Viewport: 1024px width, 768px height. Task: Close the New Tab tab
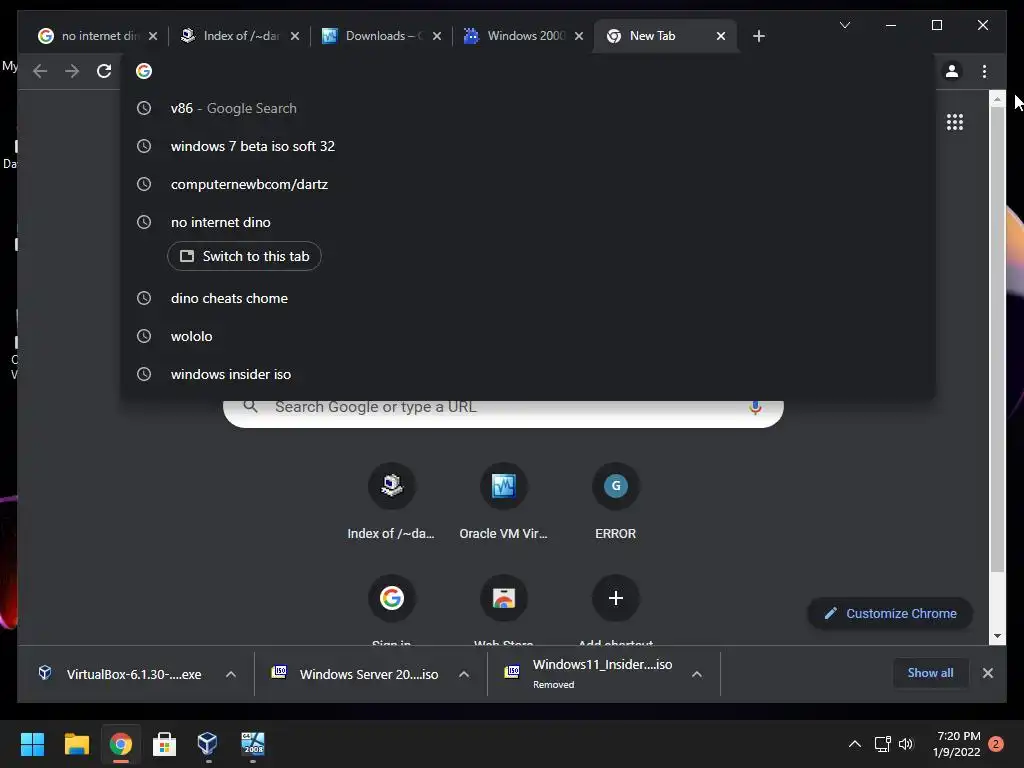coord(721,36)
